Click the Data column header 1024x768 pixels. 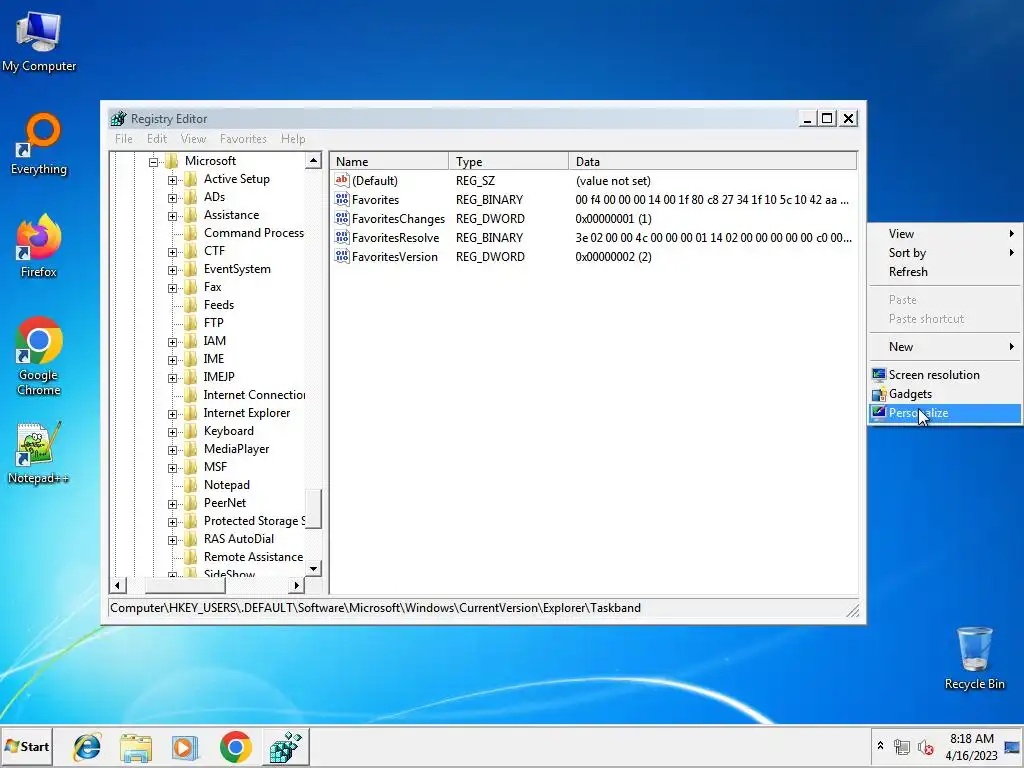tap(712, 161)
